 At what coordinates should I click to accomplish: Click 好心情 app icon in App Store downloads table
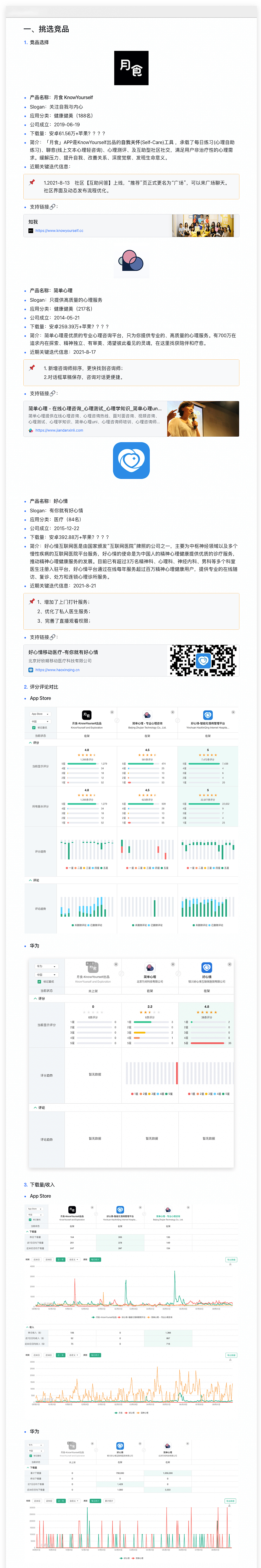[x=120, y=1209]
